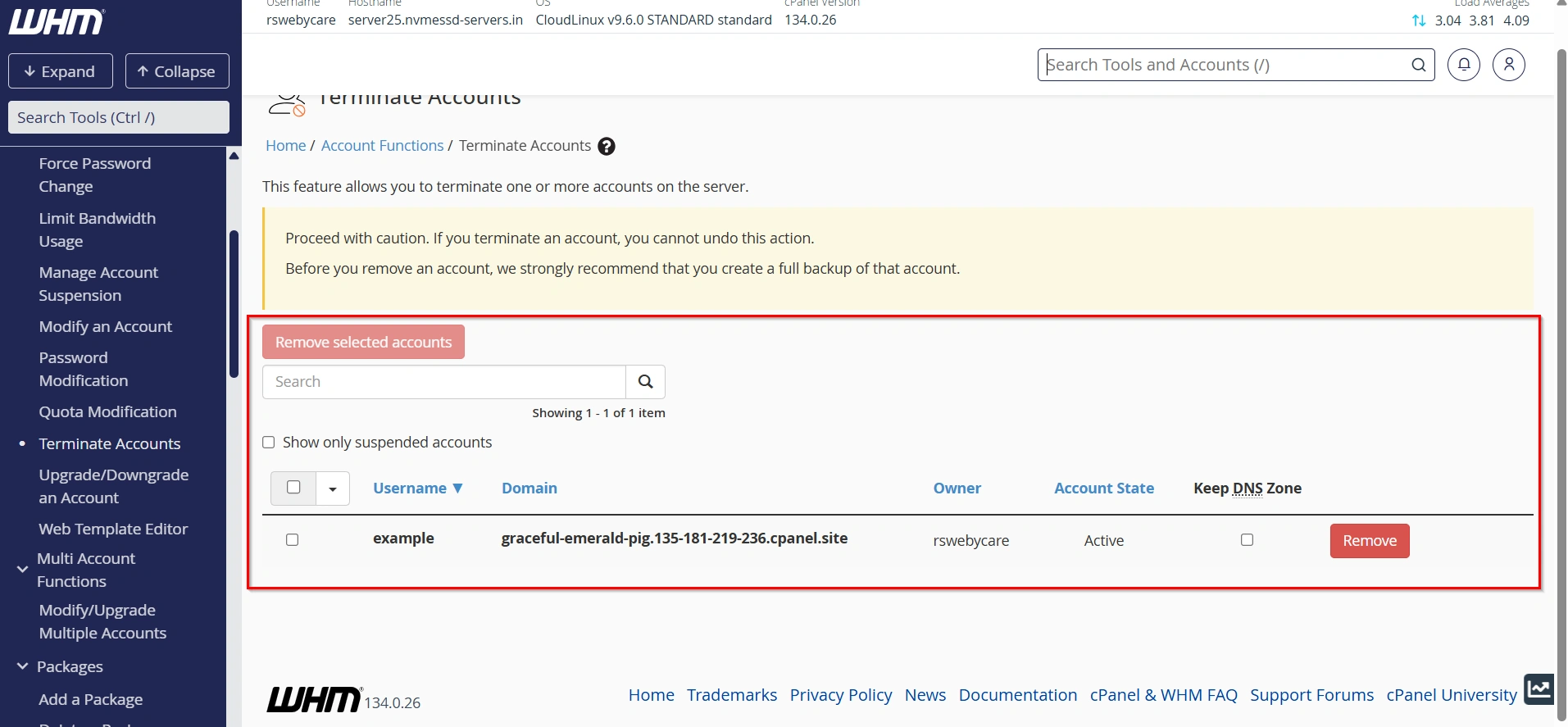Open Limit Bandwidth Usage
Image resolution: width=1568 pixels, height=727 pixels.
[x=98, y=229]
